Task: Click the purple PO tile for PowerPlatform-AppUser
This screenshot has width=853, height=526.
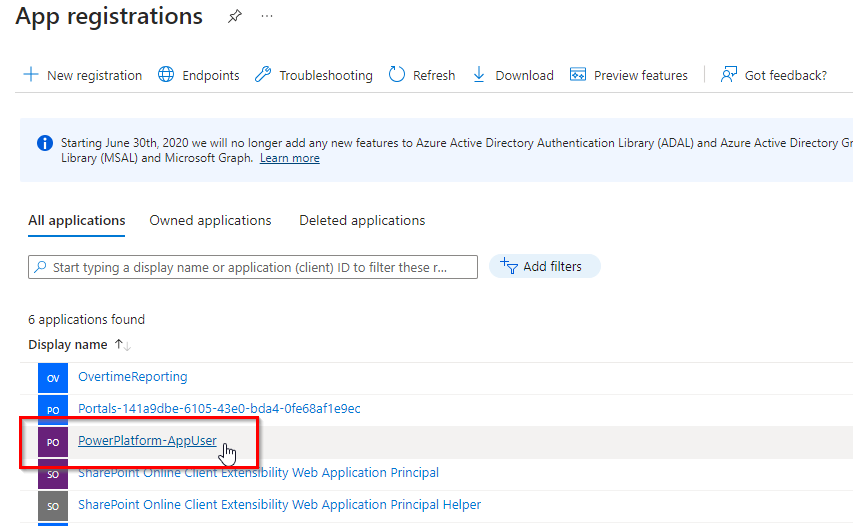Action: point(53,442)
